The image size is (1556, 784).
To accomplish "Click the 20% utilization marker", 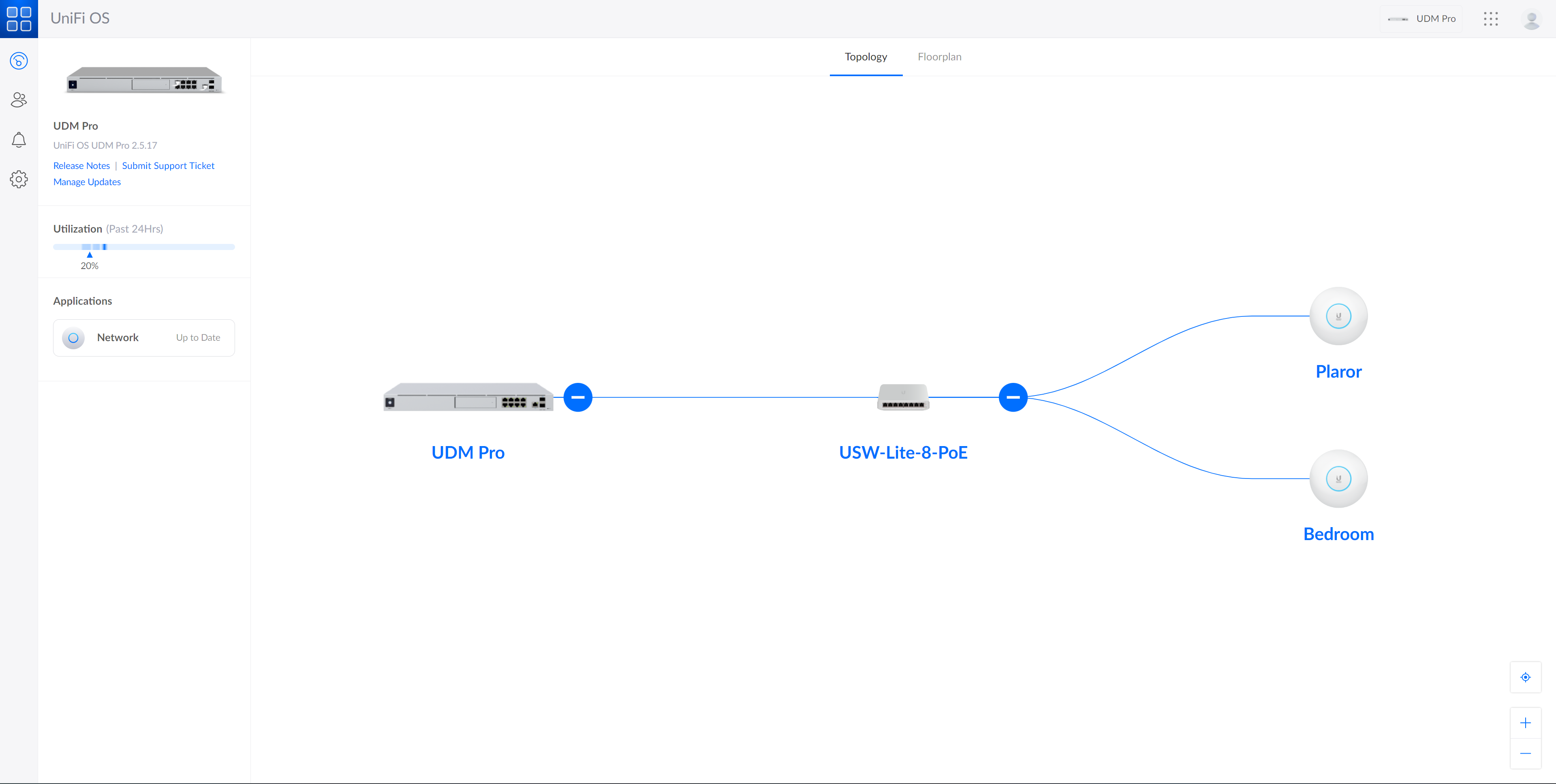I will click(90, 261).
